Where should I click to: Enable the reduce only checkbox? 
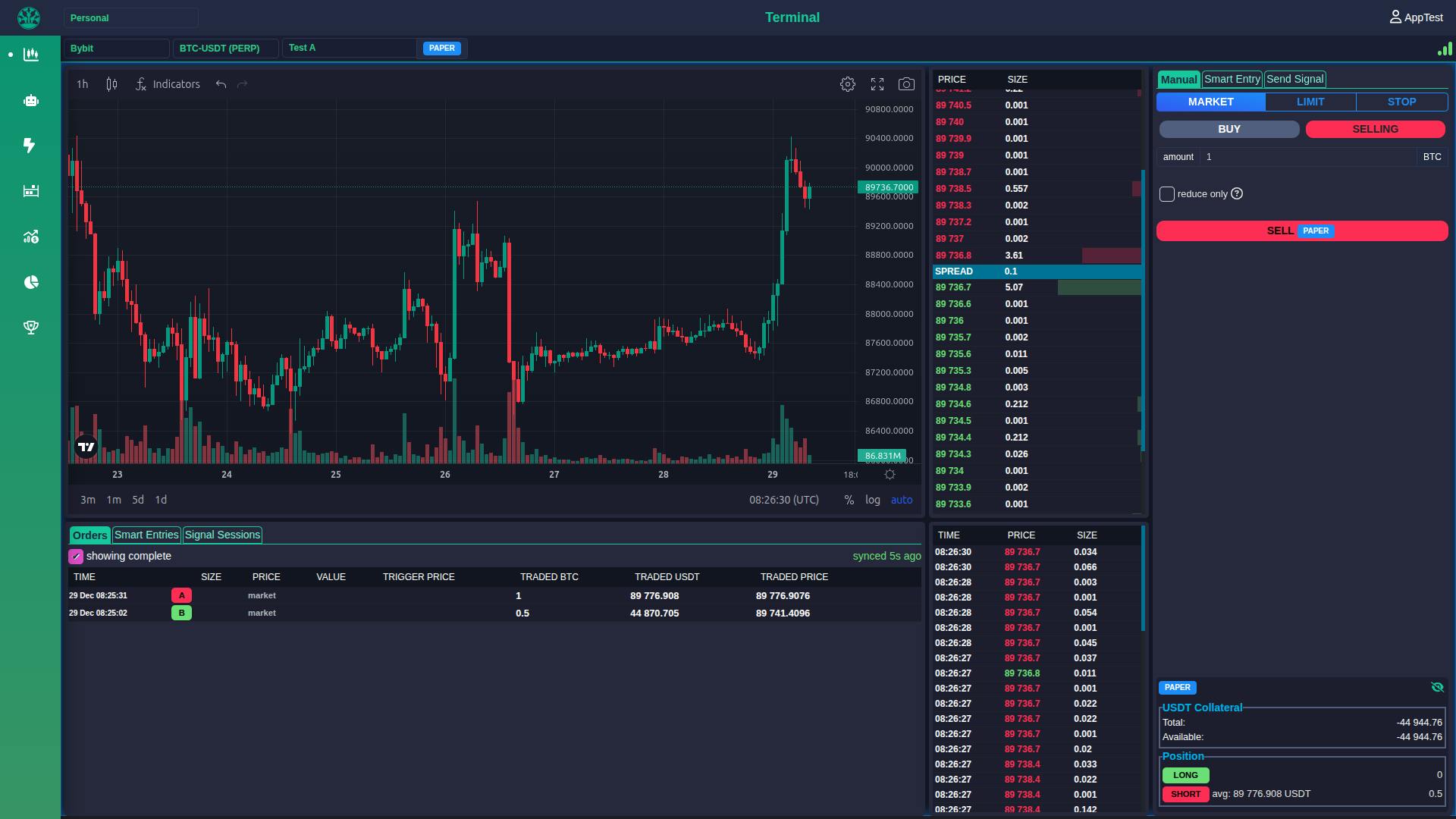(x=1167, y=194)
